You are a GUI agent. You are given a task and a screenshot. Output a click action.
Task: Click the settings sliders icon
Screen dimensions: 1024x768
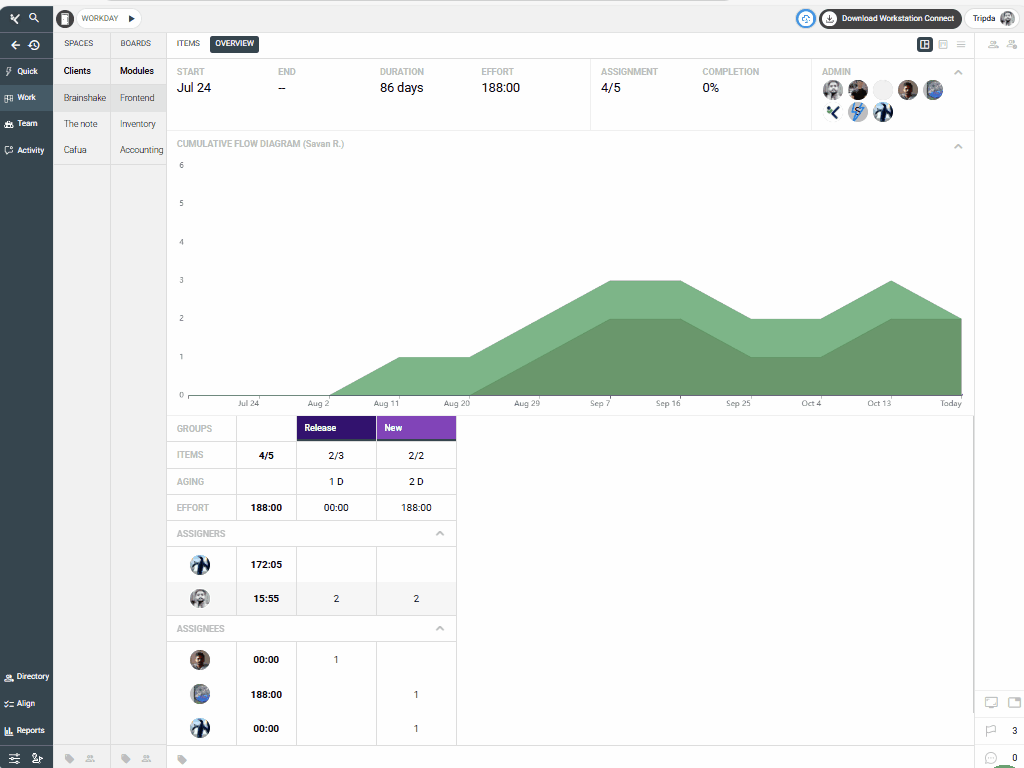(15, 758)
